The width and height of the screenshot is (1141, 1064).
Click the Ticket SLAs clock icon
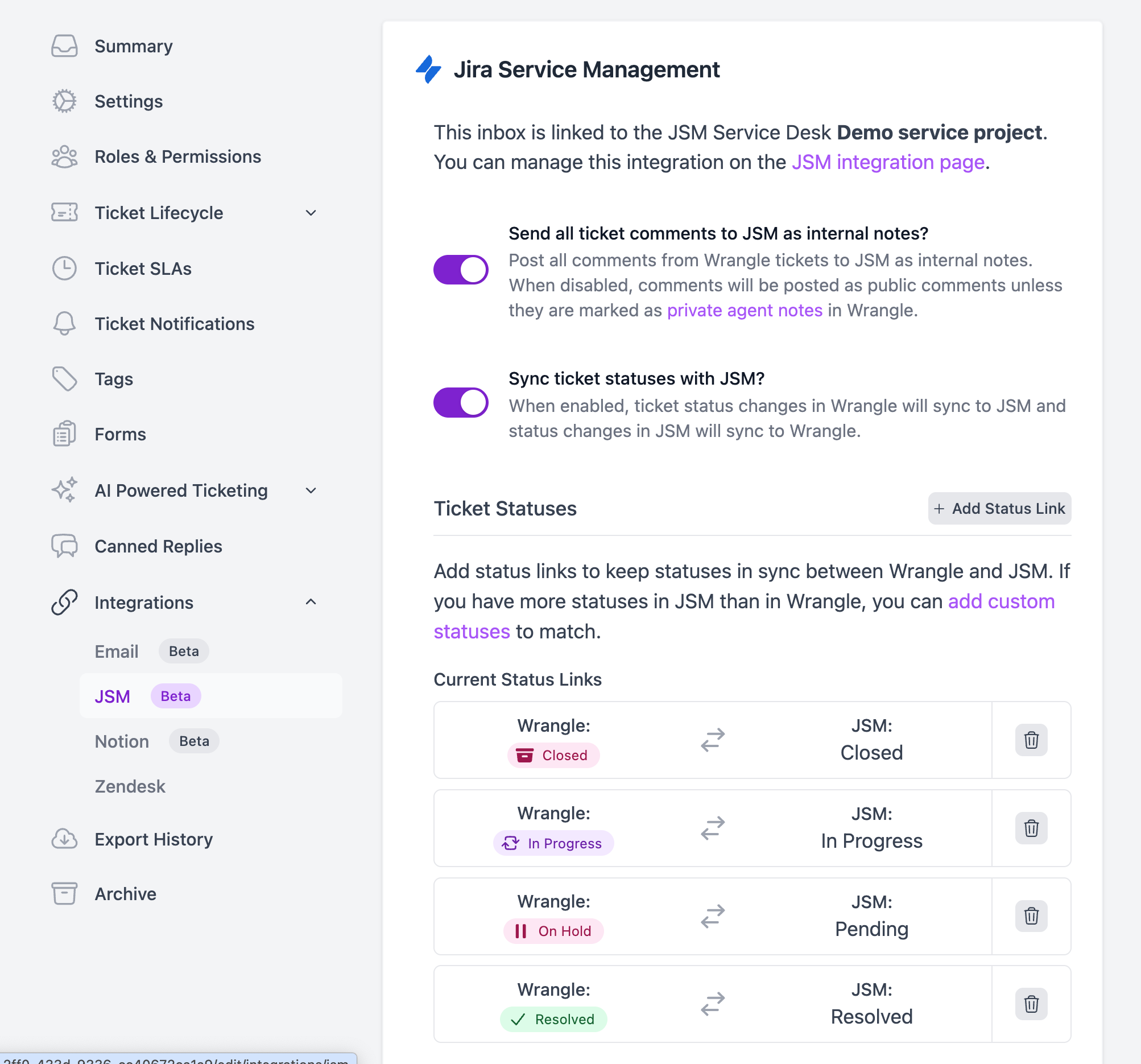tap(64, 268)
